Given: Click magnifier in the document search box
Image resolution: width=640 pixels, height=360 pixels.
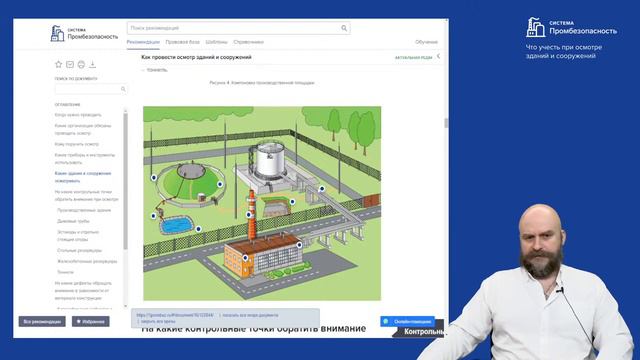Looking at the screenshot, I should pos(123,89).
